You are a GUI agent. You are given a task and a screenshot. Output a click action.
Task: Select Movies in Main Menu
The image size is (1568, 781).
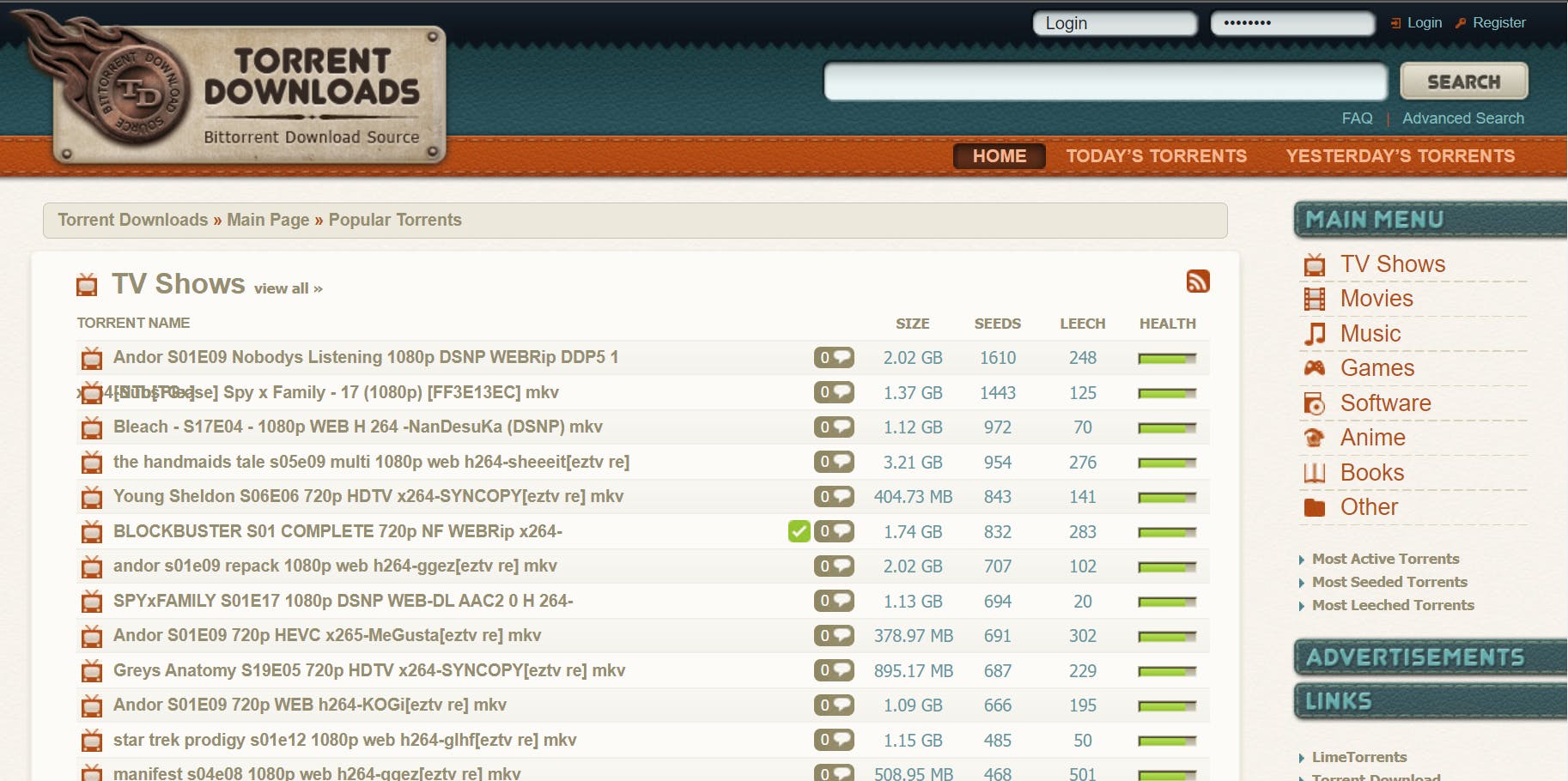pyautogui.click(x=1377, y=299)
